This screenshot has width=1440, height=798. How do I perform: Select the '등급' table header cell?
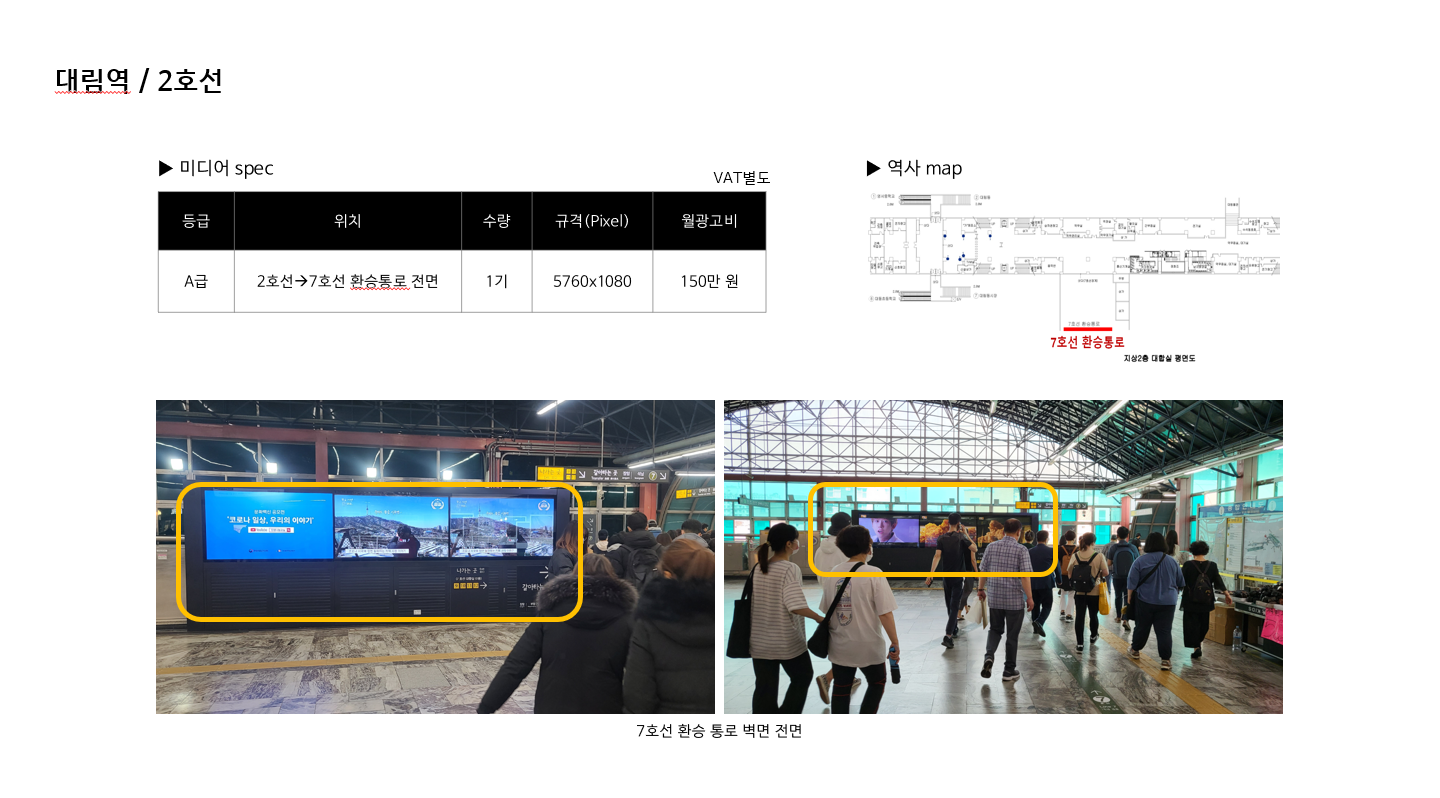[x=196, y=221]
